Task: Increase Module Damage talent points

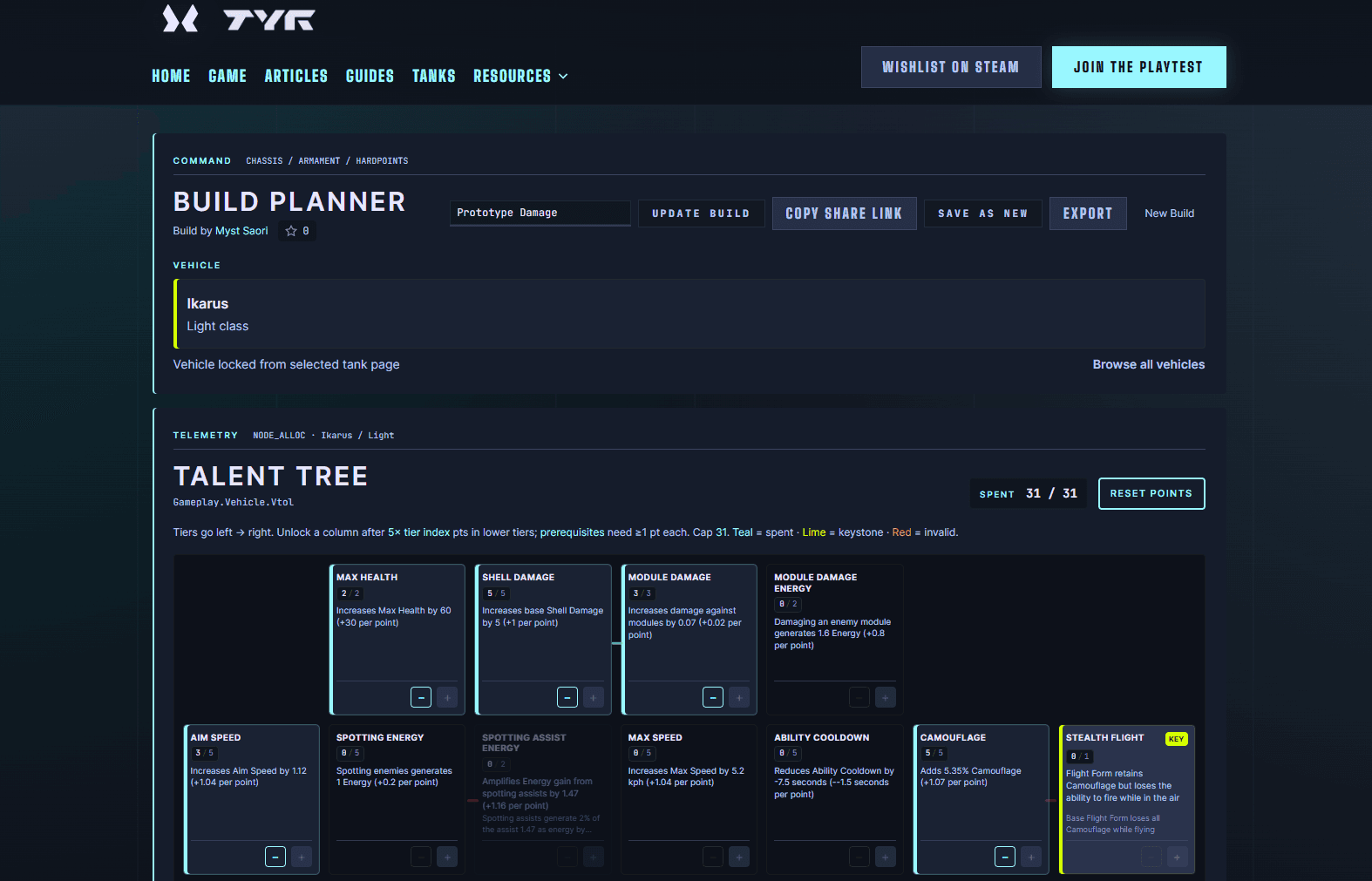Action: tap(739, 697)
